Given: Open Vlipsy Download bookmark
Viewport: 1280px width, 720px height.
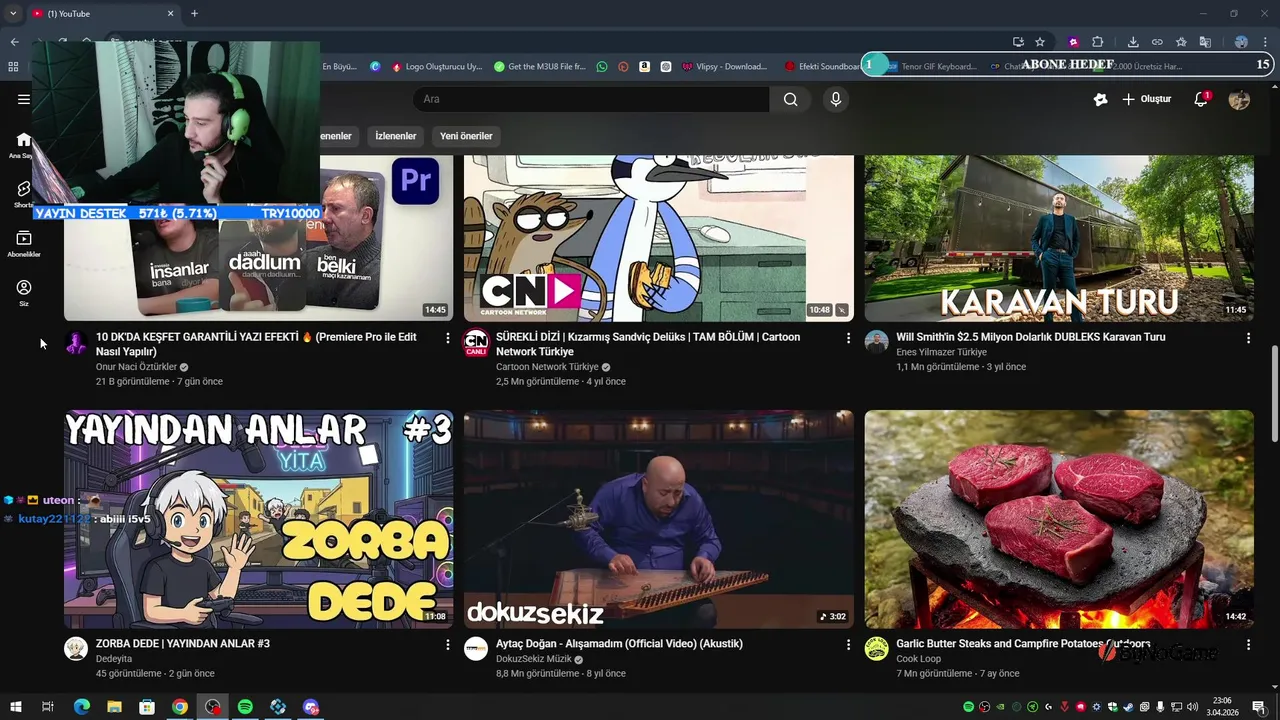Looking at the screenshot, I should [725, 67].
